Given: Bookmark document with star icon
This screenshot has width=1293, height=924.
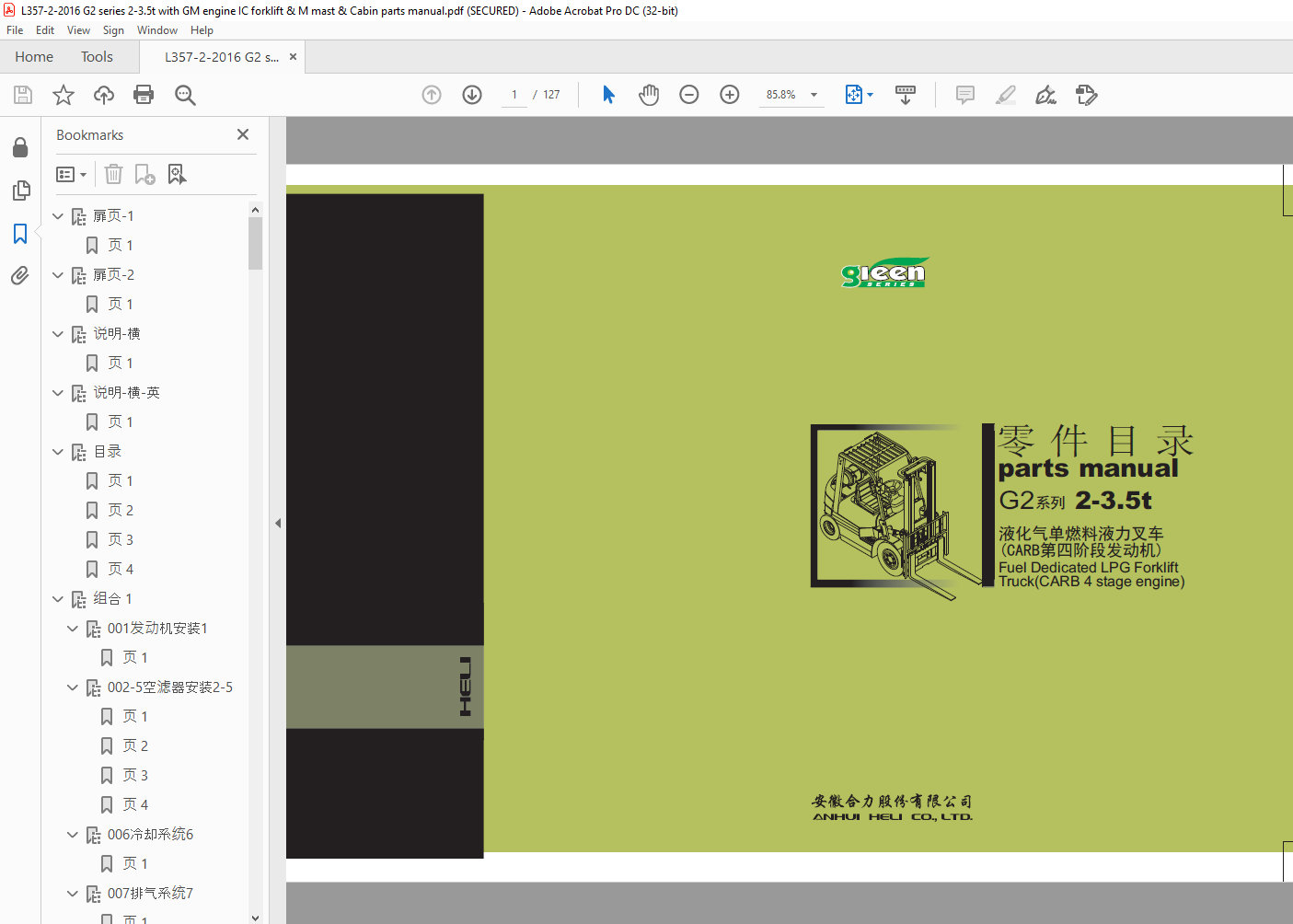Looking at the screenshot, I should (x=63, y=95).
